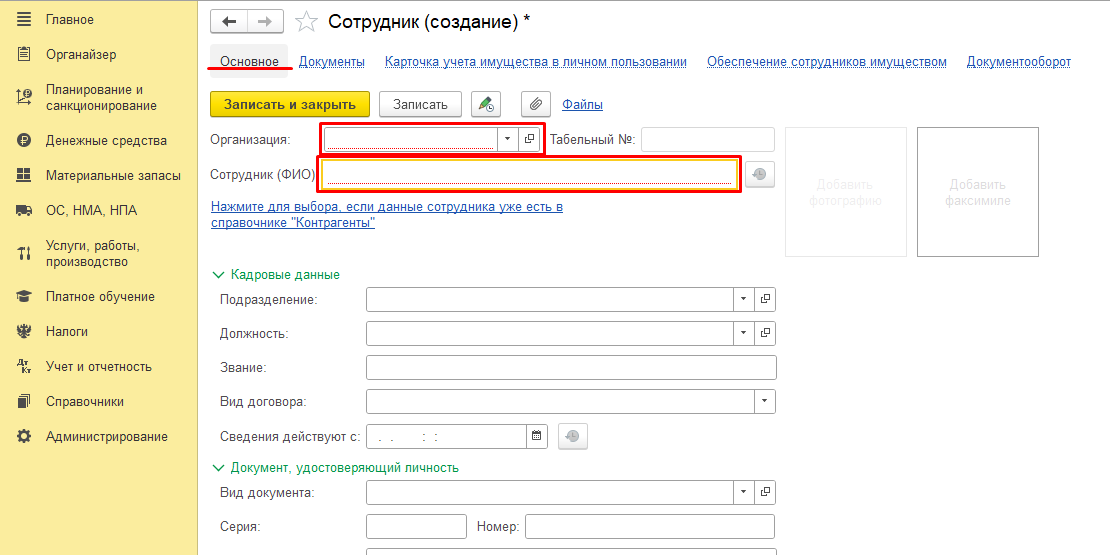
Task: Click the Звание input field
Action: point(571,367)
